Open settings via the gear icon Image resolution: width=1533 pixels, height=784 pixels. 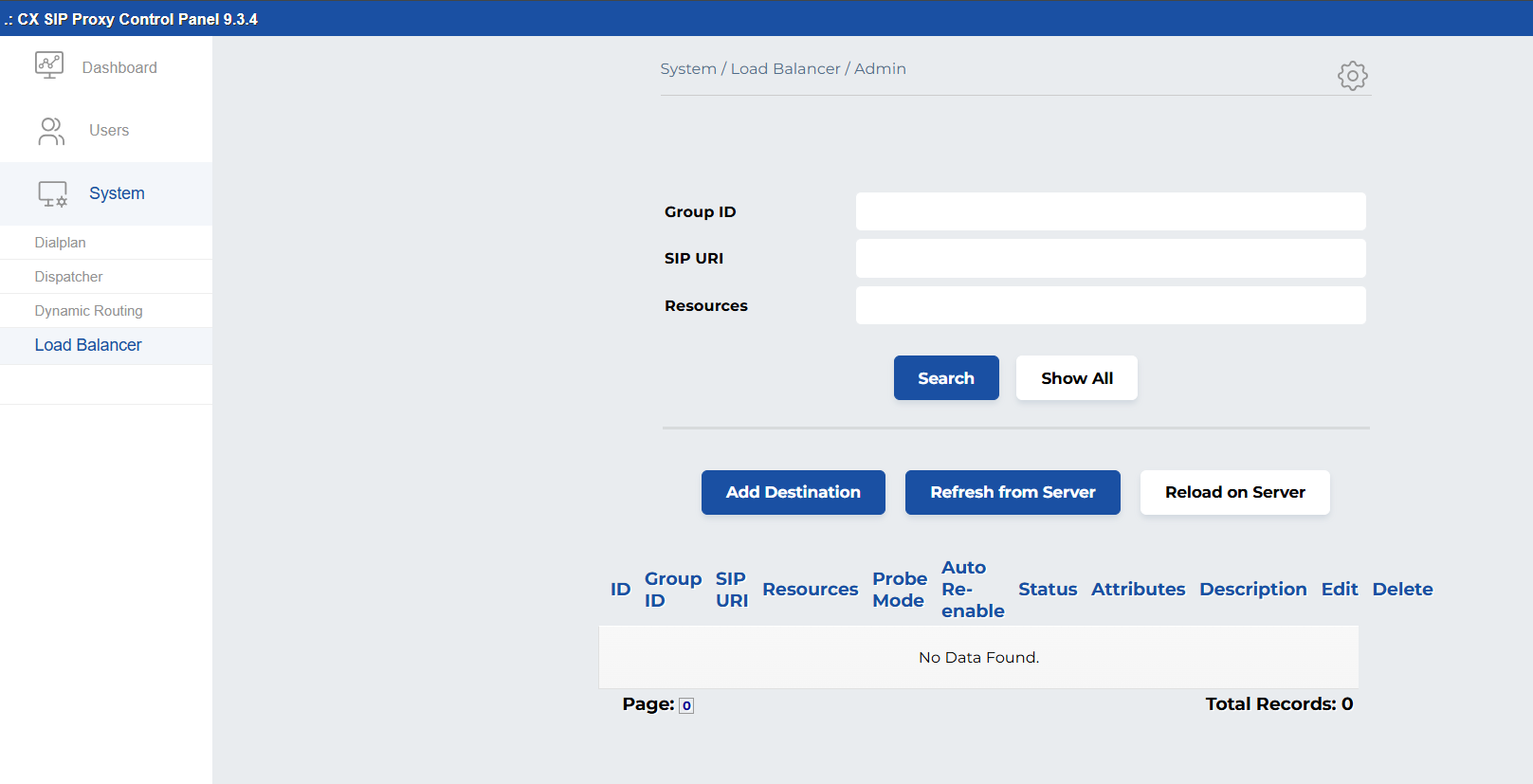(x=1352, y=76)
